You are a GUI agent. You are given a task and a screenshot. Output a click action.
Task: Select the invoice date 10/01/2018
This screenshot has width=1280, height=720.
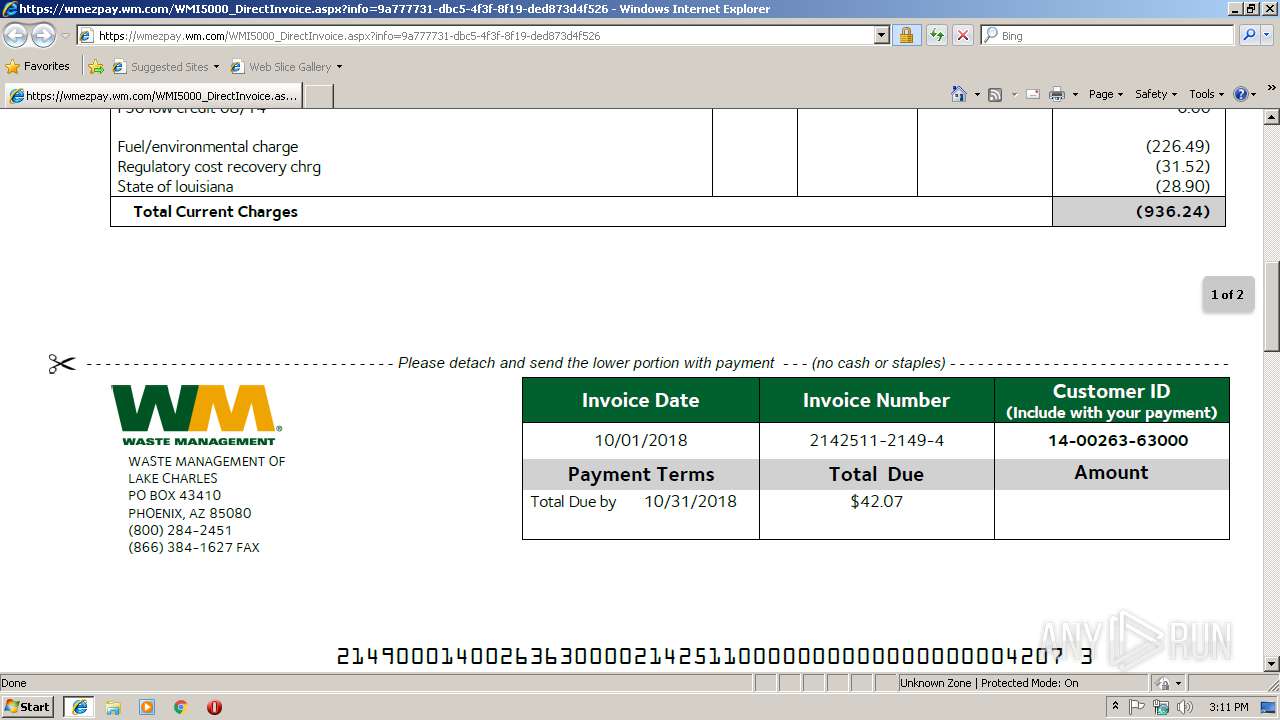(641, 440)
